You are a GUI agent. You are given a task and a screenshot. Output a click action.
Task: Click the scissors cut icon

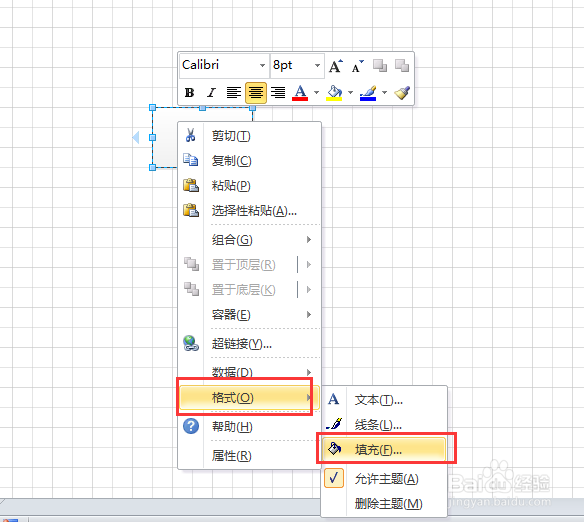click(x=190, y=135)
